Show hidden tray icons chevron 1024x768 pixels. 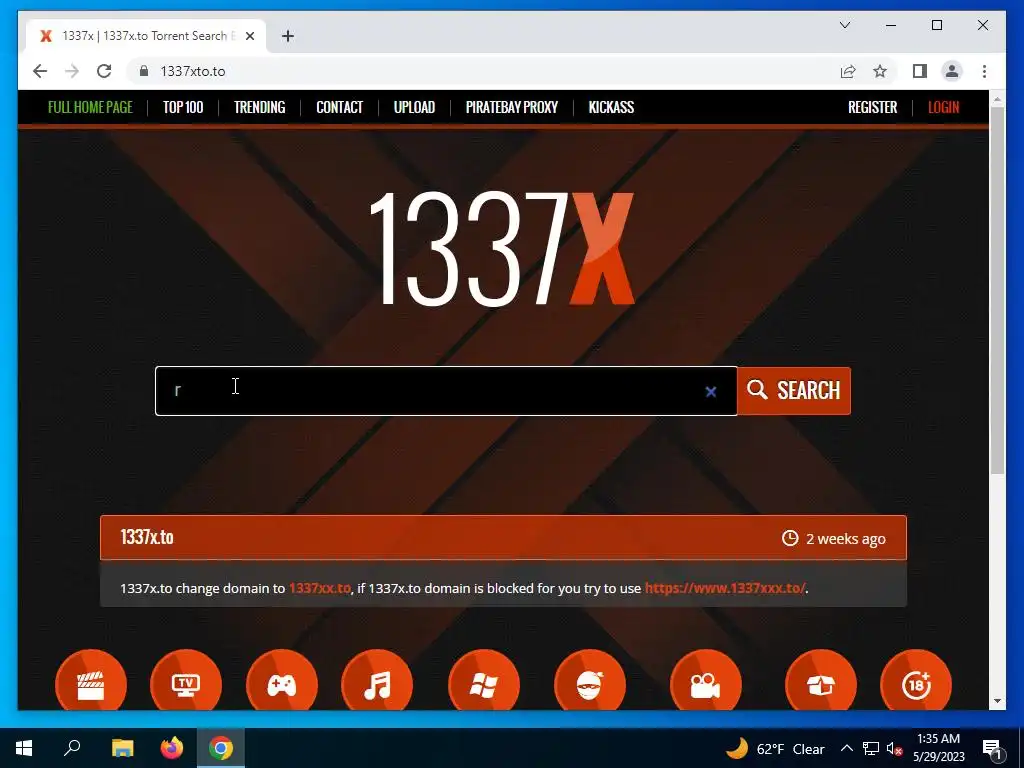[x=846, y=748]
